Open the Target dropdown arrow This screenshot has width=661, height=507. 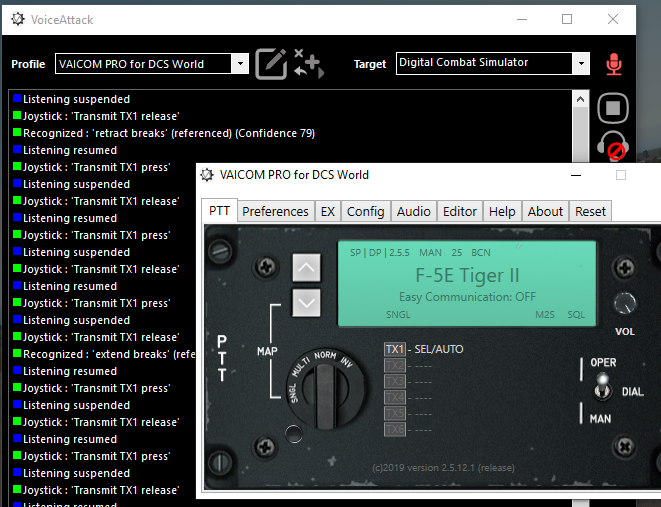(x=581, y=64)
